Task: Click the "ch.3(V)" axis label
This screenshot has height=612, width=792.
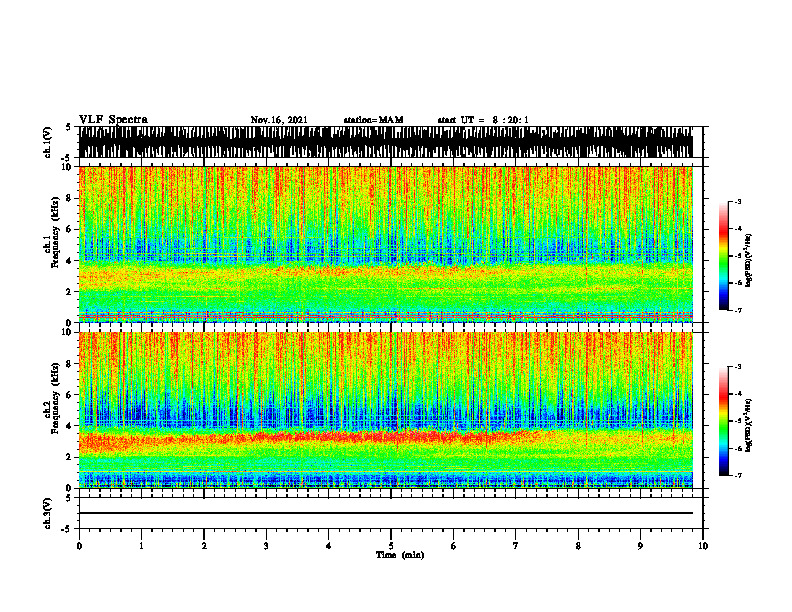Action: point(47,513)
